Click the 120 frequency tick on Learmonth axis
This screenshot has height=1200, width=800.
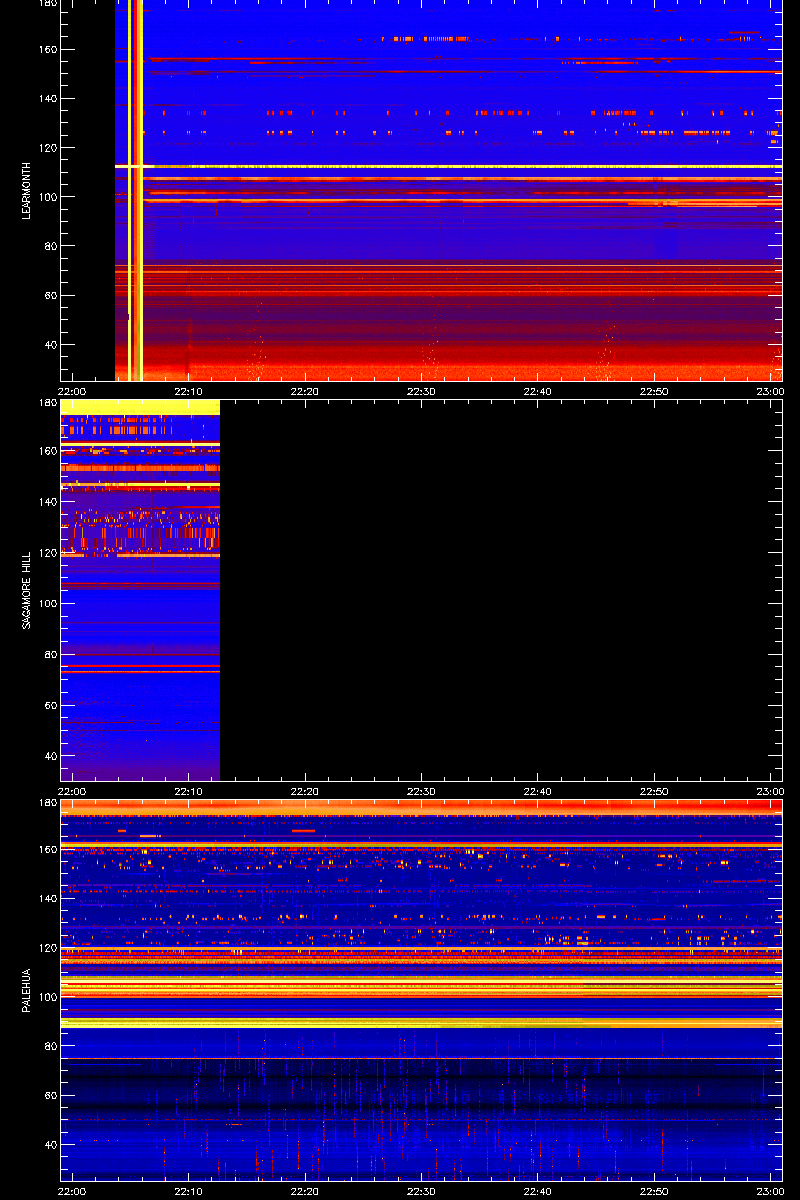pyautogui.click(x=47, y=148)
